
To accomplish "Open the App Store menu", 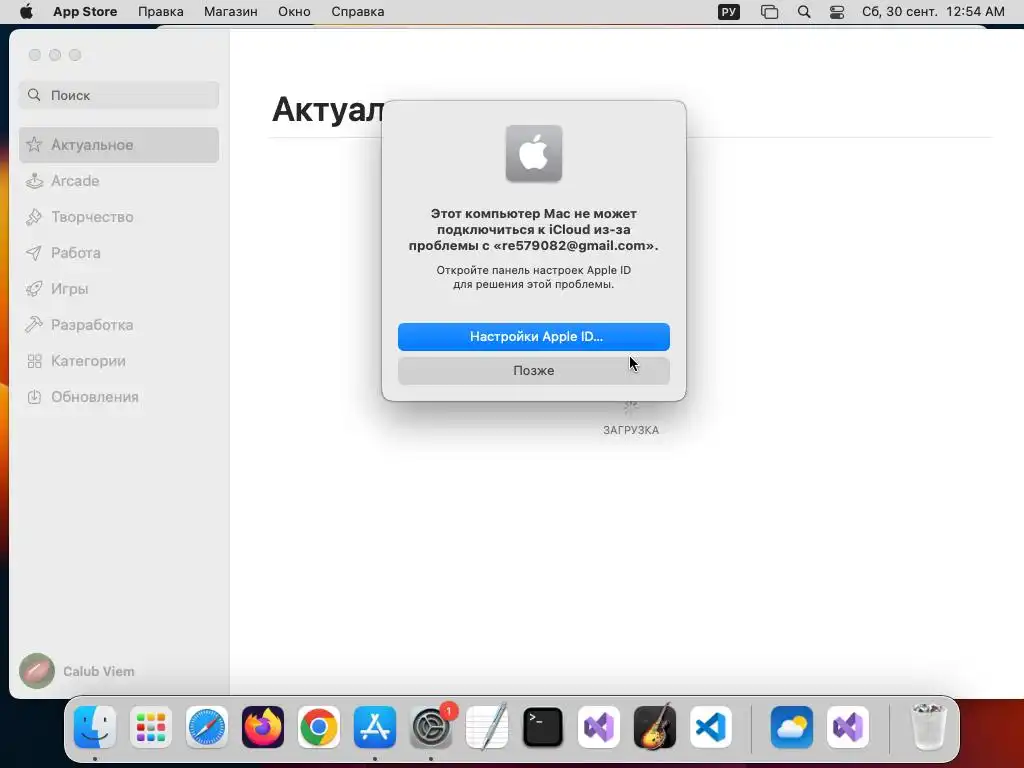I will click(85, 12).
